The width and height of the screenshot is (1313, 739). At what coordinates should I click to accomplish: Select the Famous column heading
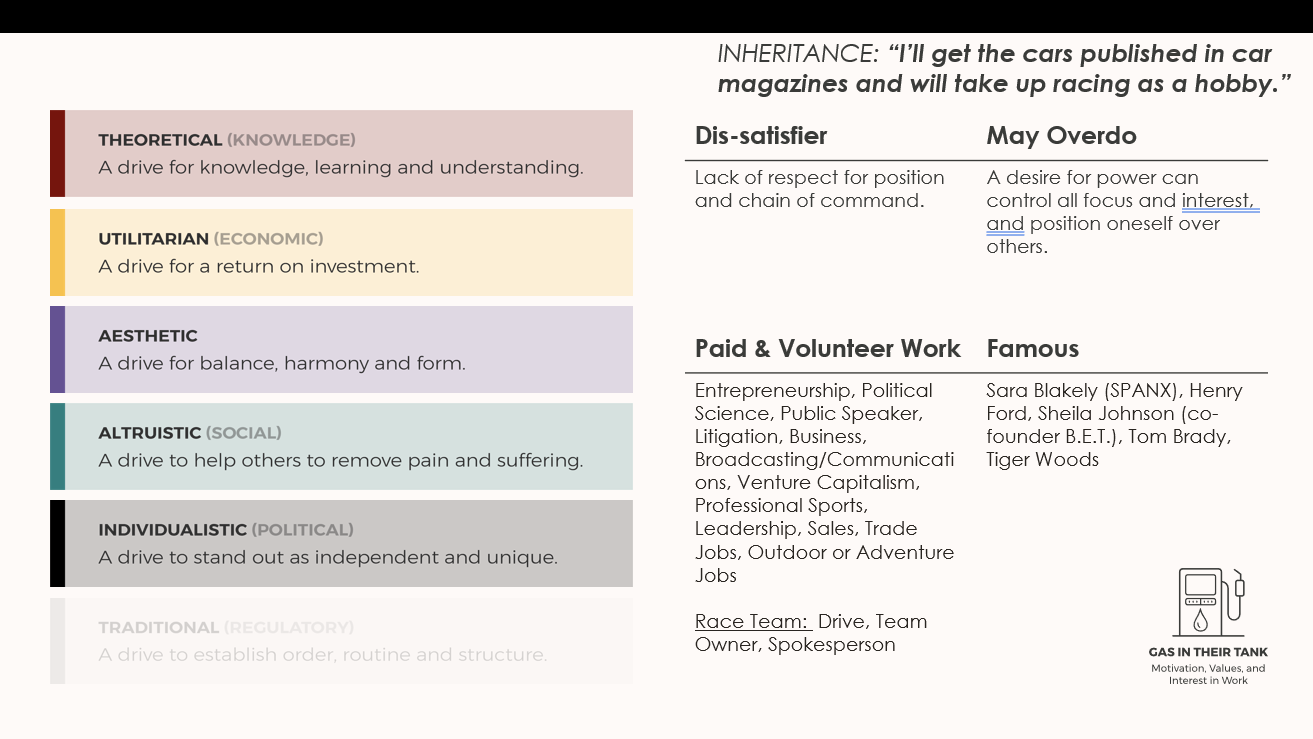(x=1032, y=349)
